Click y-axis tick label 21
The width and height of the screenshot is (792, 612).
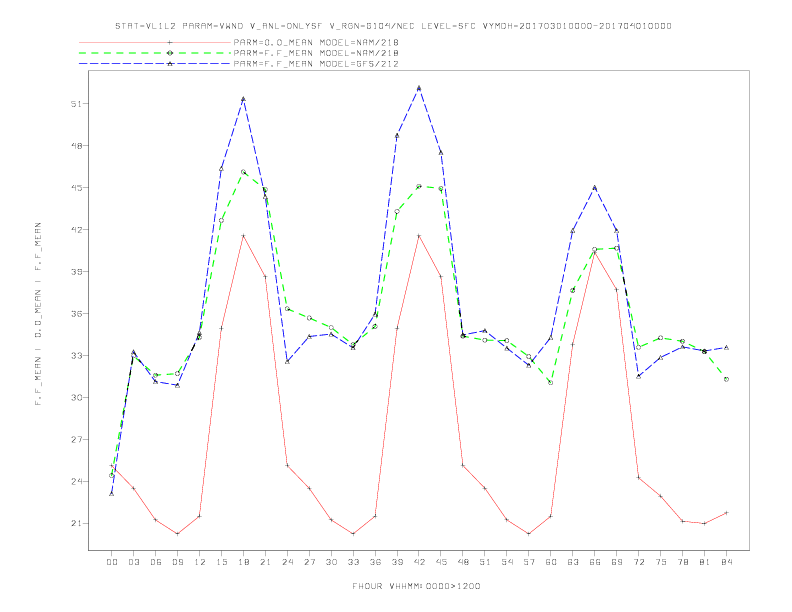[76, 523]
